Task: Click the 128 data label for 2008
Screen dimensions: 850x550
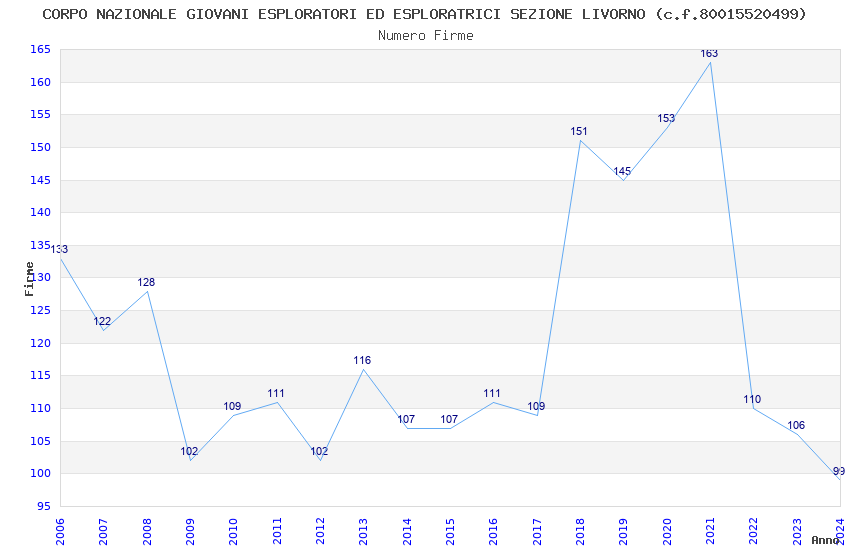Action: tap(146, 282)
